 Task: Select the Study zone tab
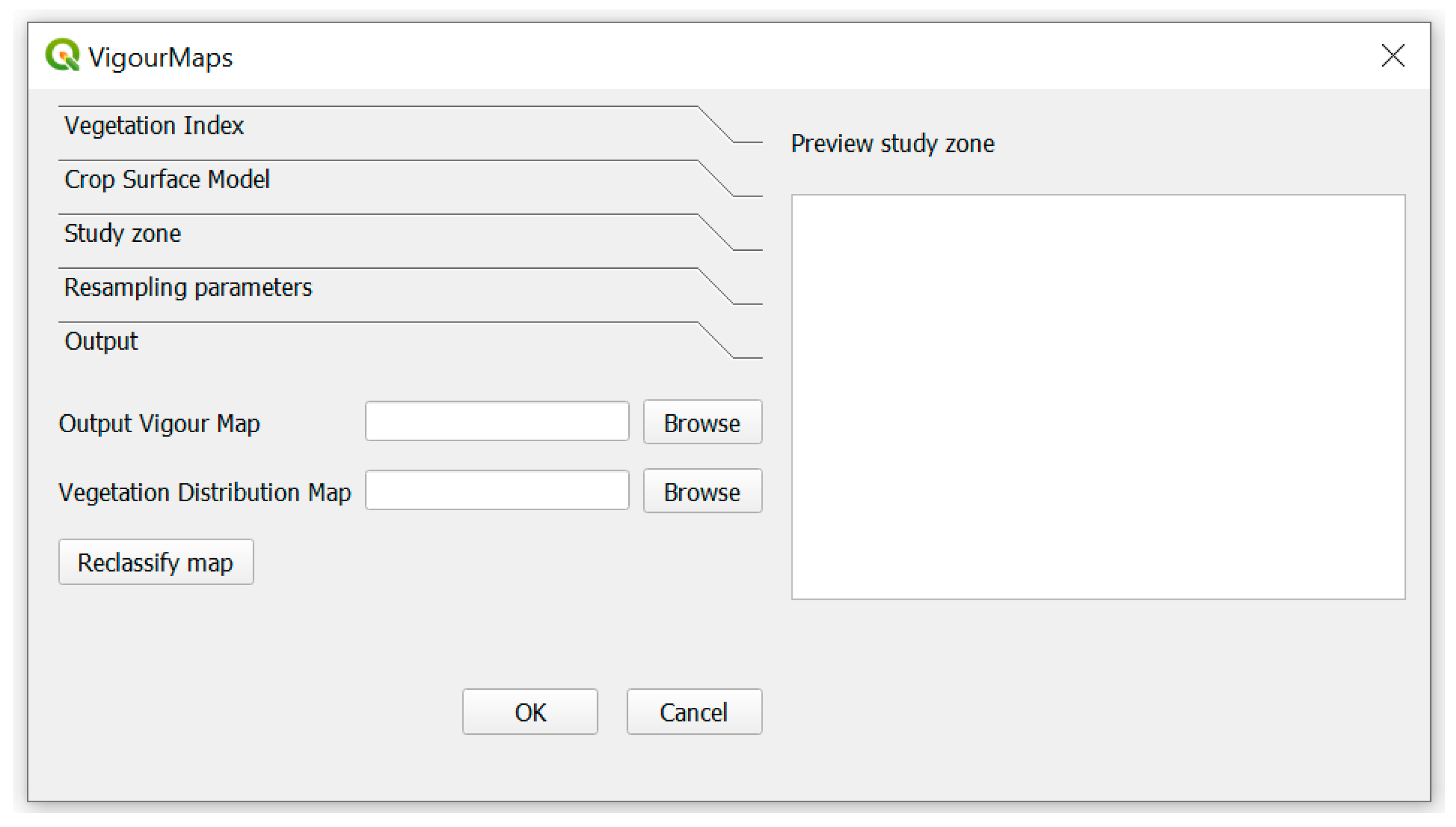pyautogui.click(x=122, y=233)
